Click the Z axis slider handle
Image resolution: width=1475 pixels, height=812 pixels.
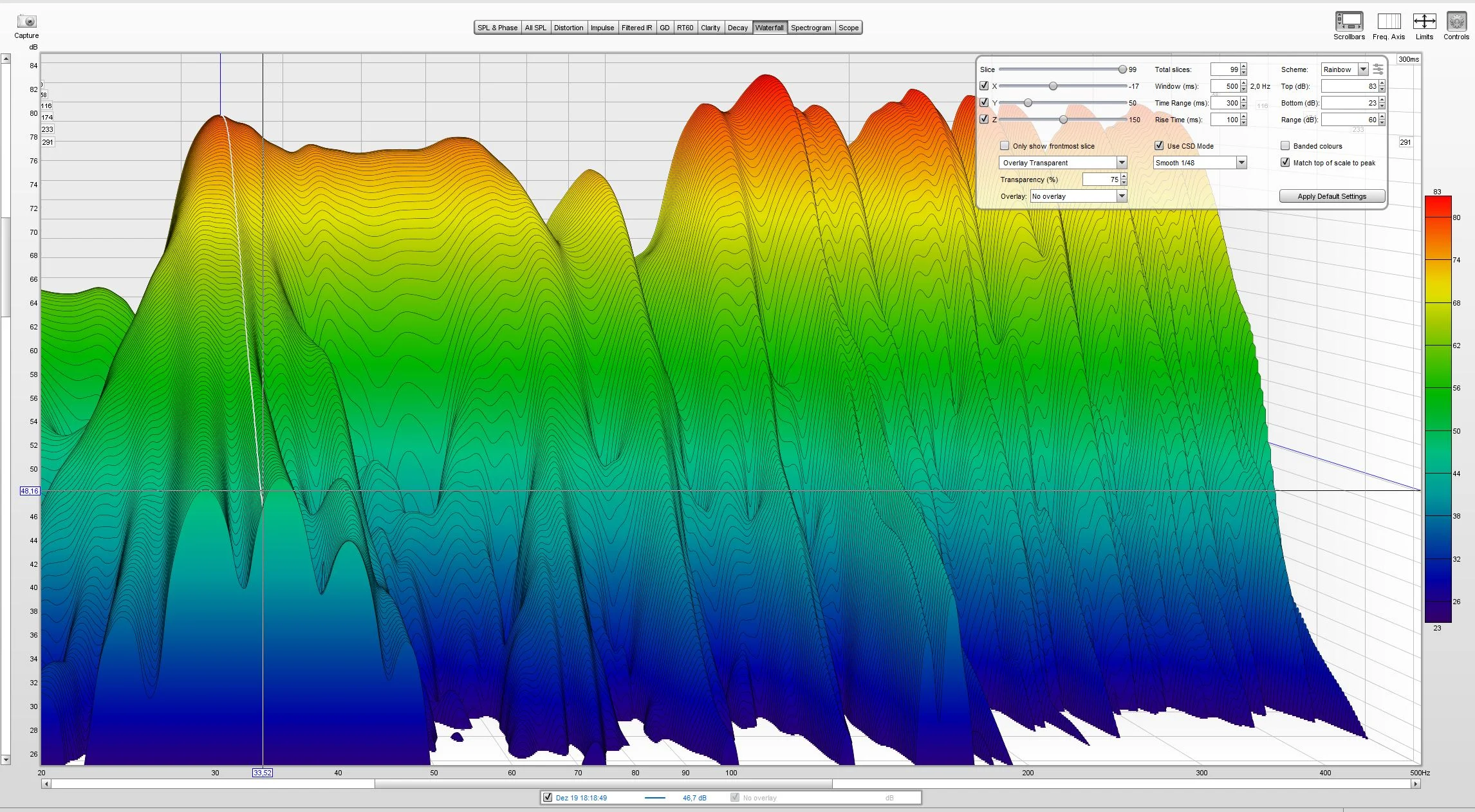[x=1063, y=120]
